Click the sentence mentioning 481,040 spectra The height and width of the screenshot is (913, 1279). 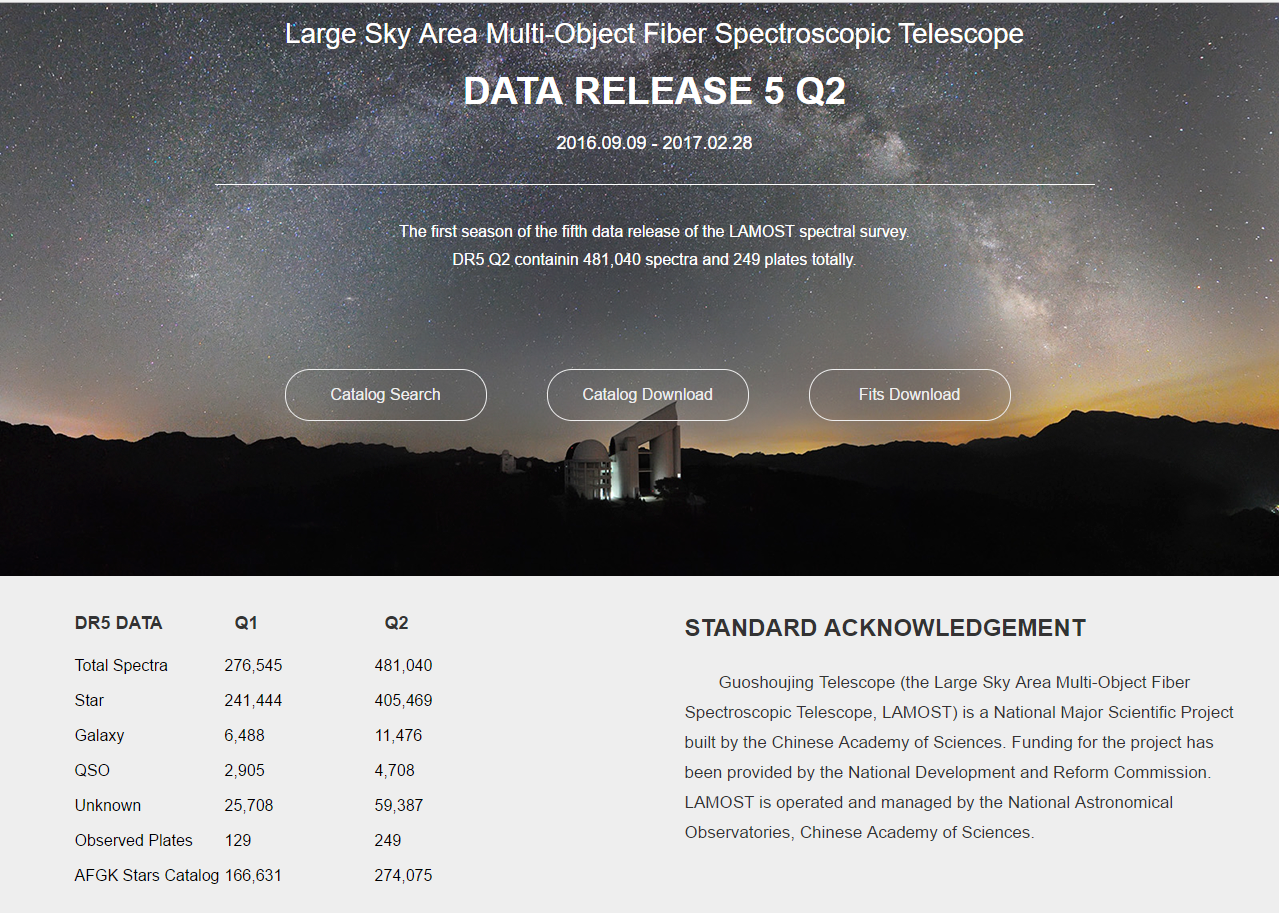coord(655,260)
